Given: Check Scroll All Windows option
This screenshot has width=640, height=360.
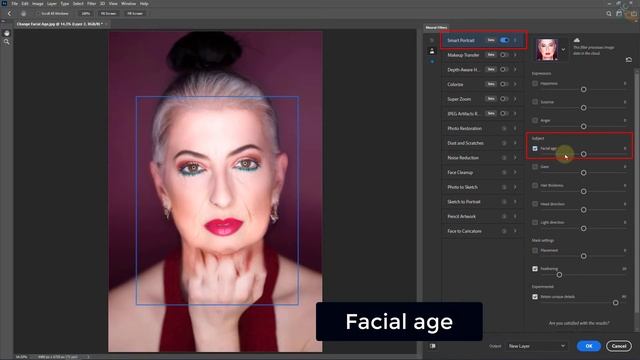Looking at the screenshot, I should [x=38, y=13].
